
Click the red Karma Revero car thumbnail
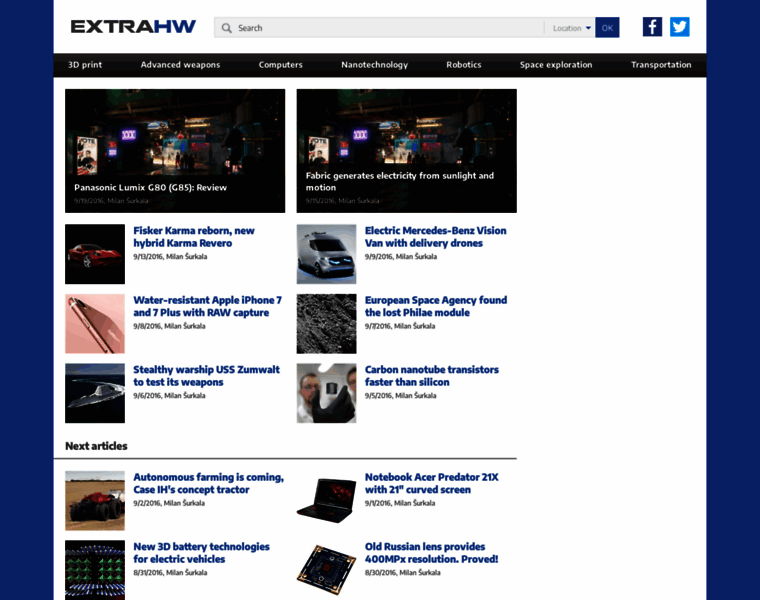[95, 254]
